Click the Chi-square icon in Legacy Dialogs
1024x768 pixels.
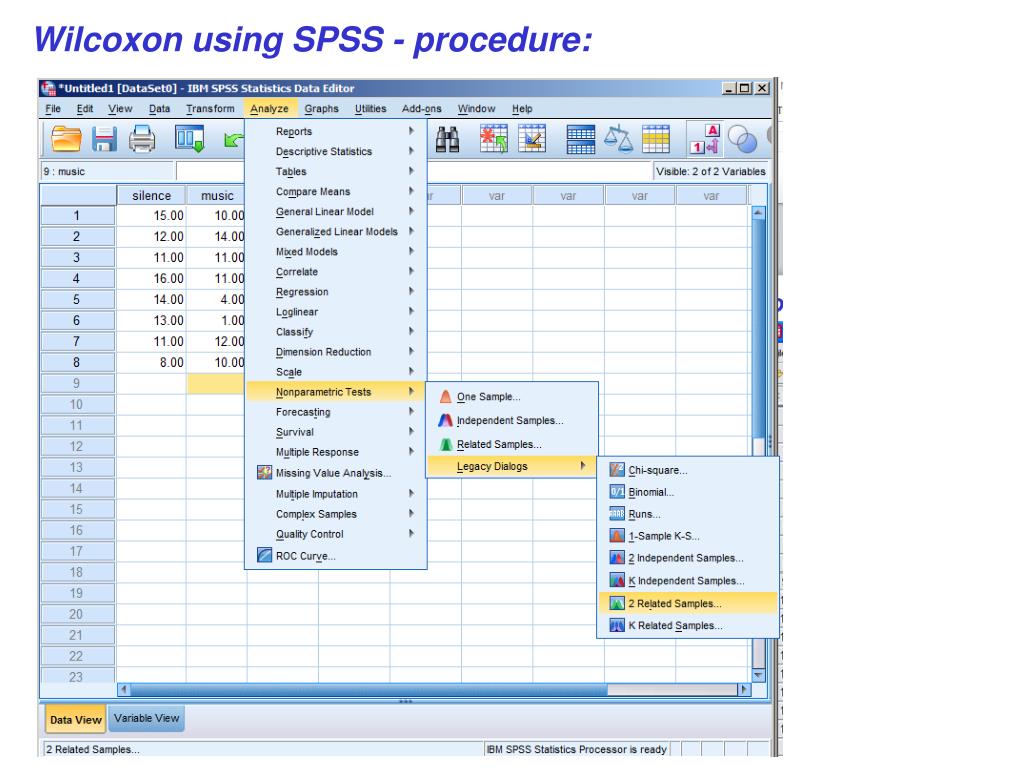[616, 470]
